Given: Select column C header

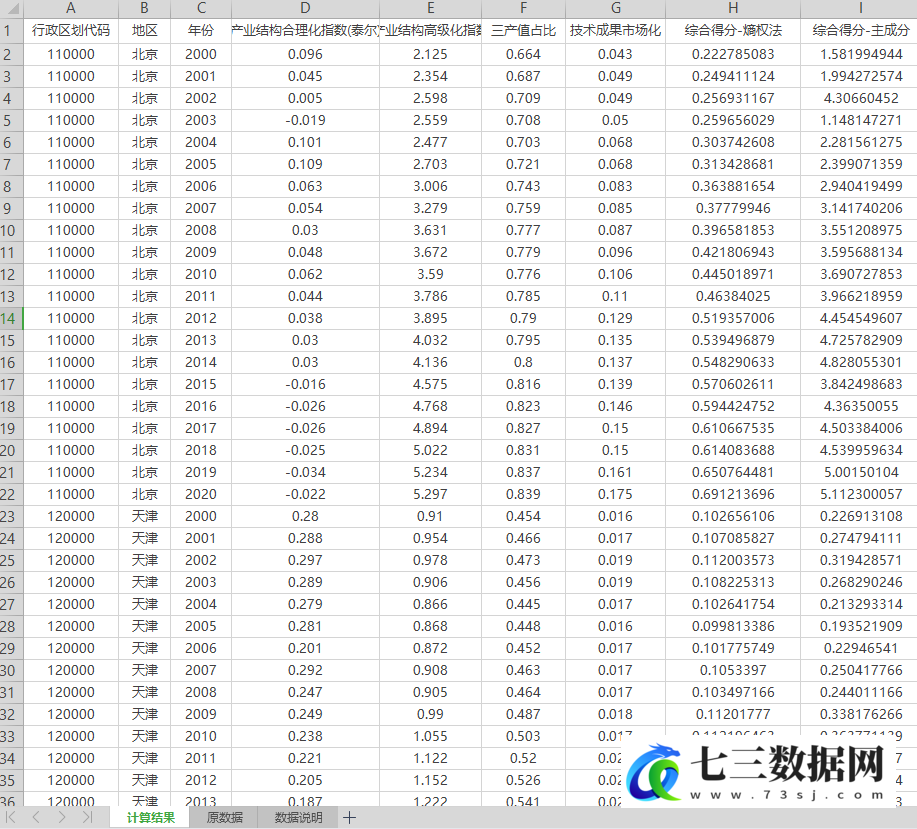Looking at the screenshot, I should coord(201,8).
